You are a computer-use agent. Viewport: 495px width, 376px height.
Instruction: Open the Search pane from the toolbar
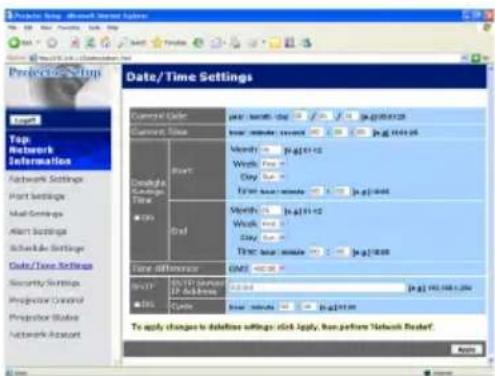click(x=132, y=43)
